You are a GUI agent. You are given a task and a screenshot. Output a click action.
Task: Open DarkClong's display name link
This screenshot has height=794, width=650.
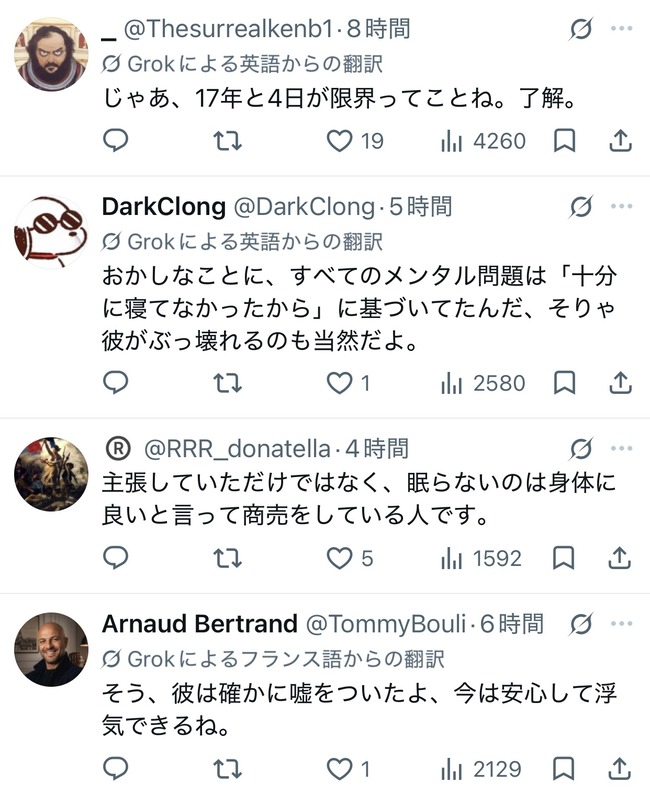pyautogui.click(x=164, y=206)
